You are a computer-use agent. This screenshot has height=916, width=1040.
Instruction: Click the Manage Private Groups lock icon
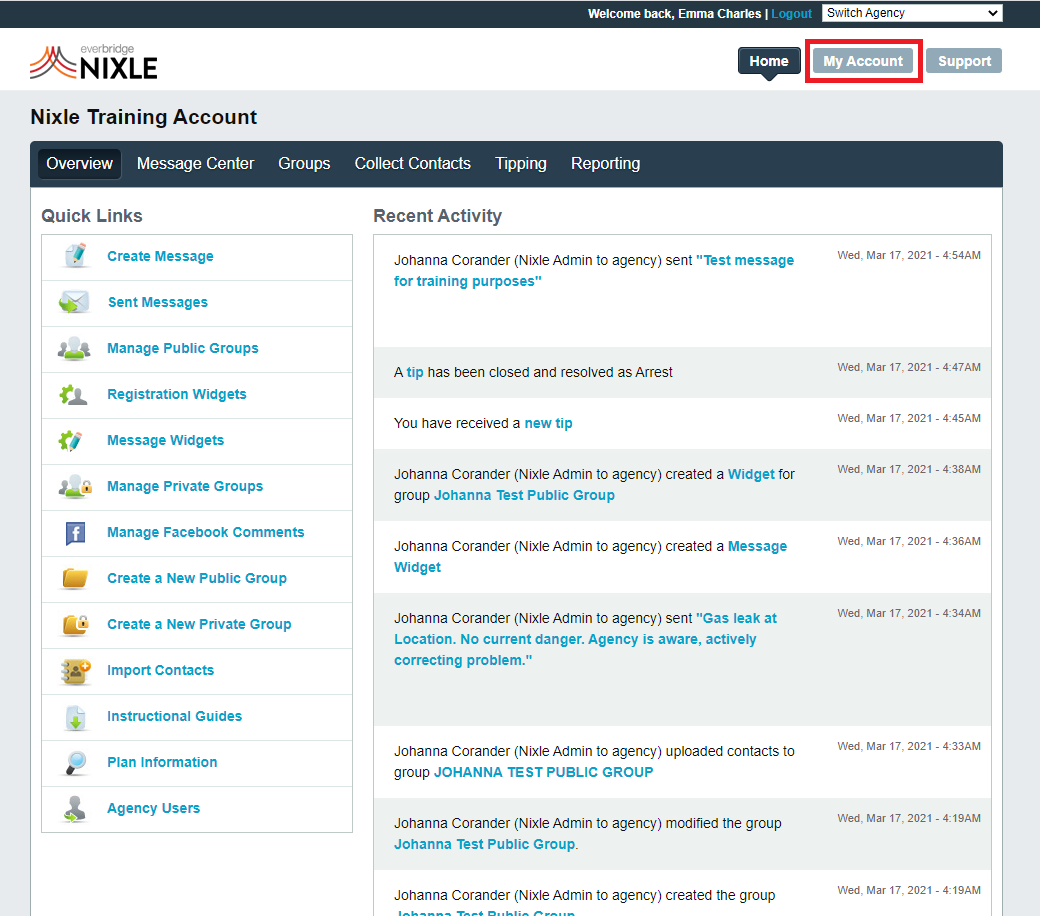click(75, 486)
